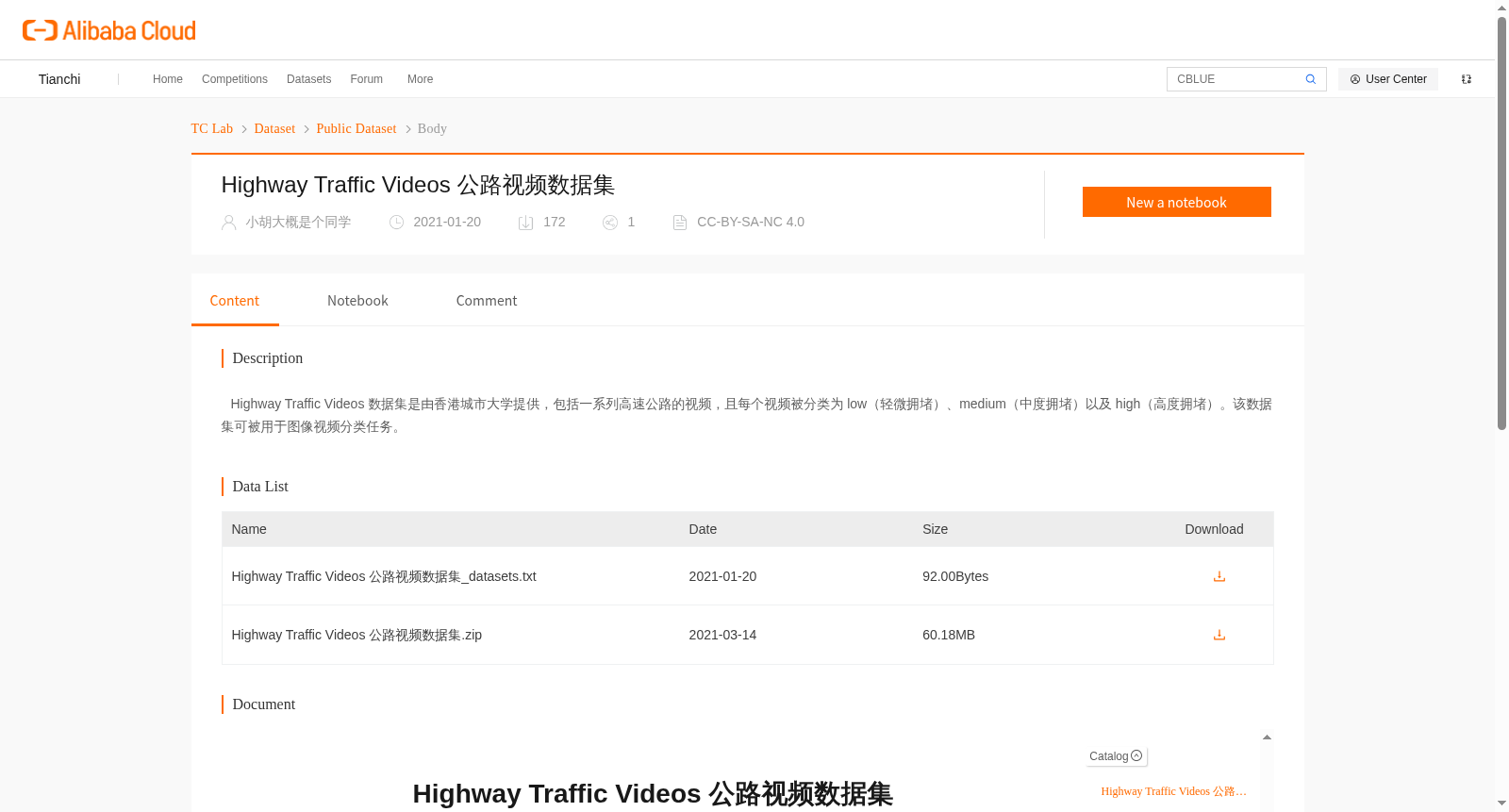
Task: Open Forum in navigation
Action: click(x=367, y=79)
